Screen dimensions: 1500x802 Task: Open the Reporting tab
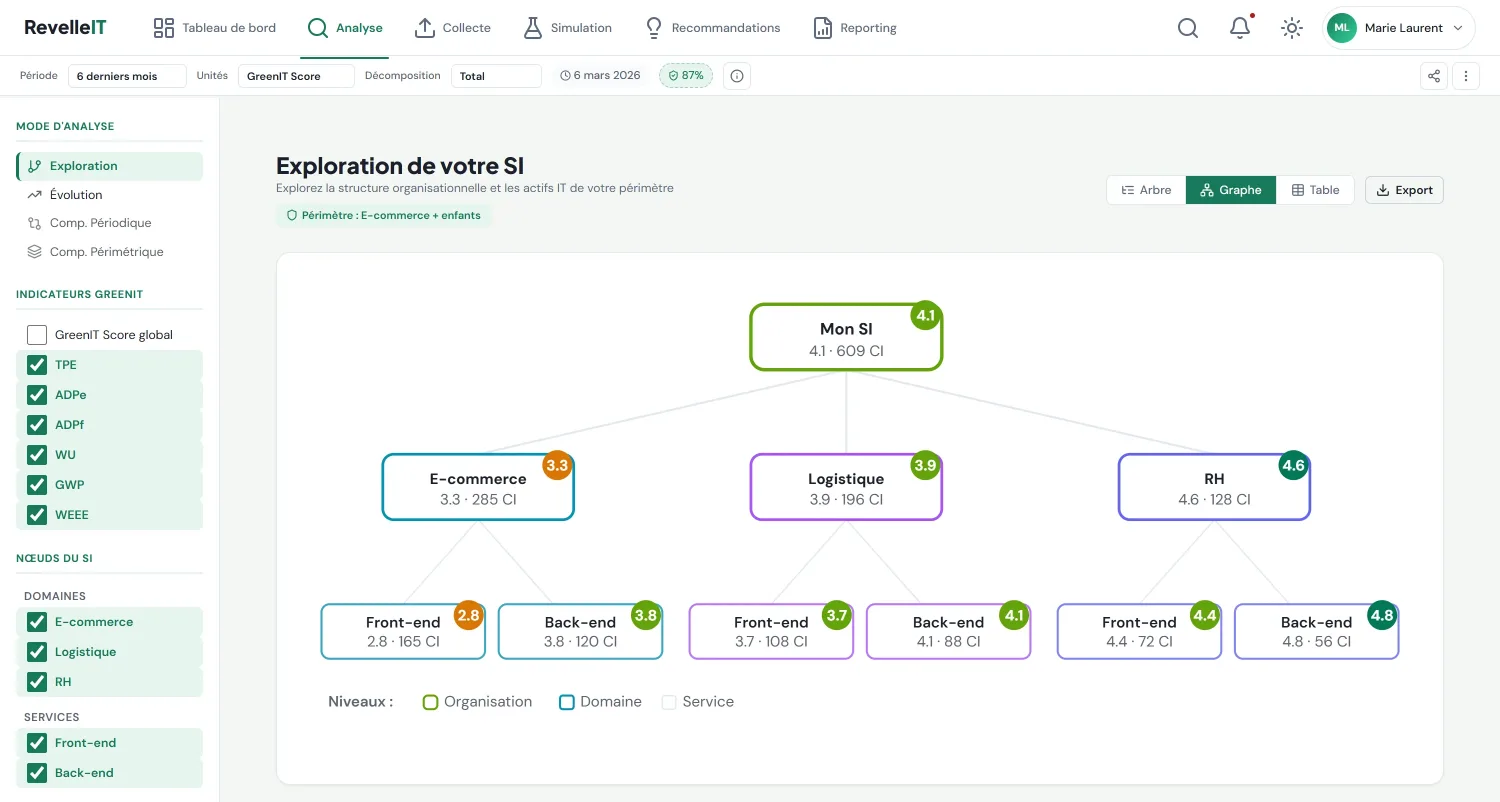pos(855,28)
